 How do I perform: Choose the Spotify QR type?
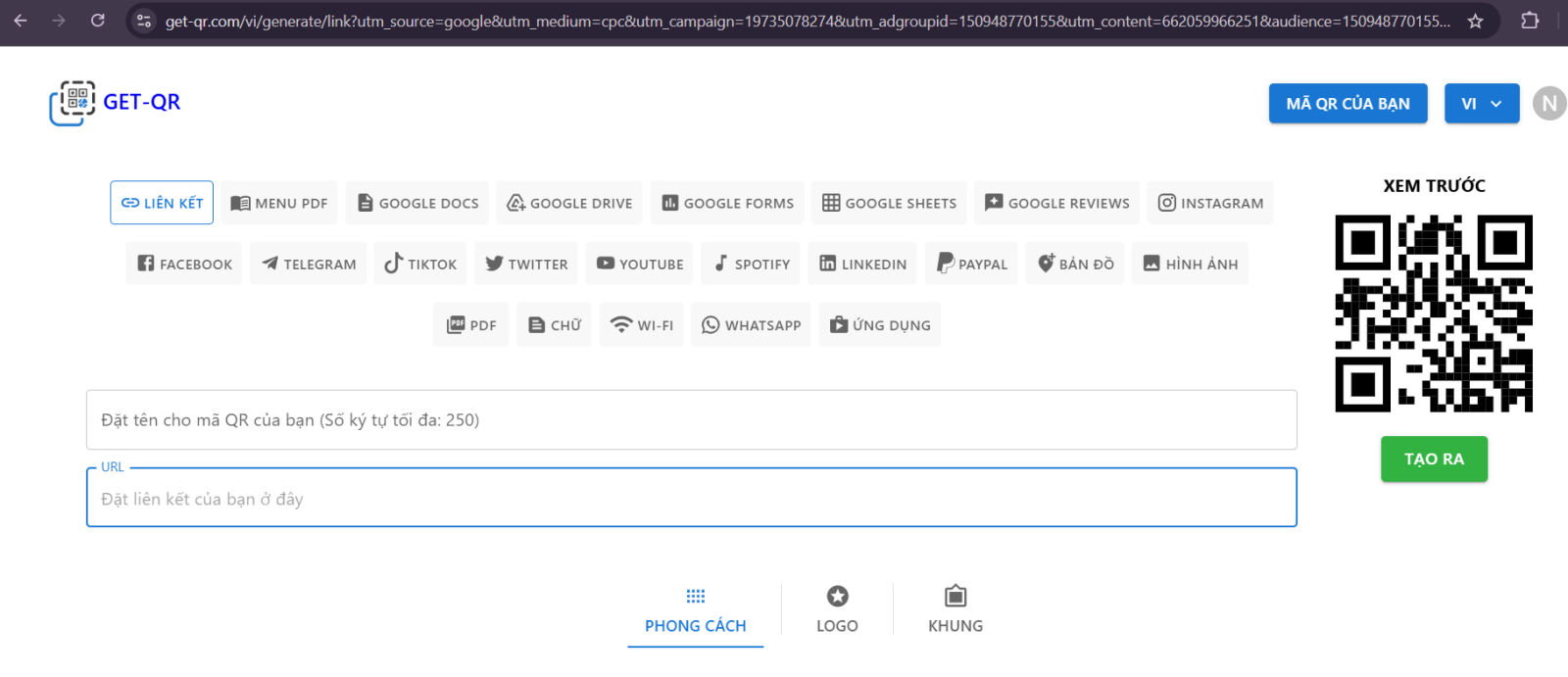[x=751, y=264]
